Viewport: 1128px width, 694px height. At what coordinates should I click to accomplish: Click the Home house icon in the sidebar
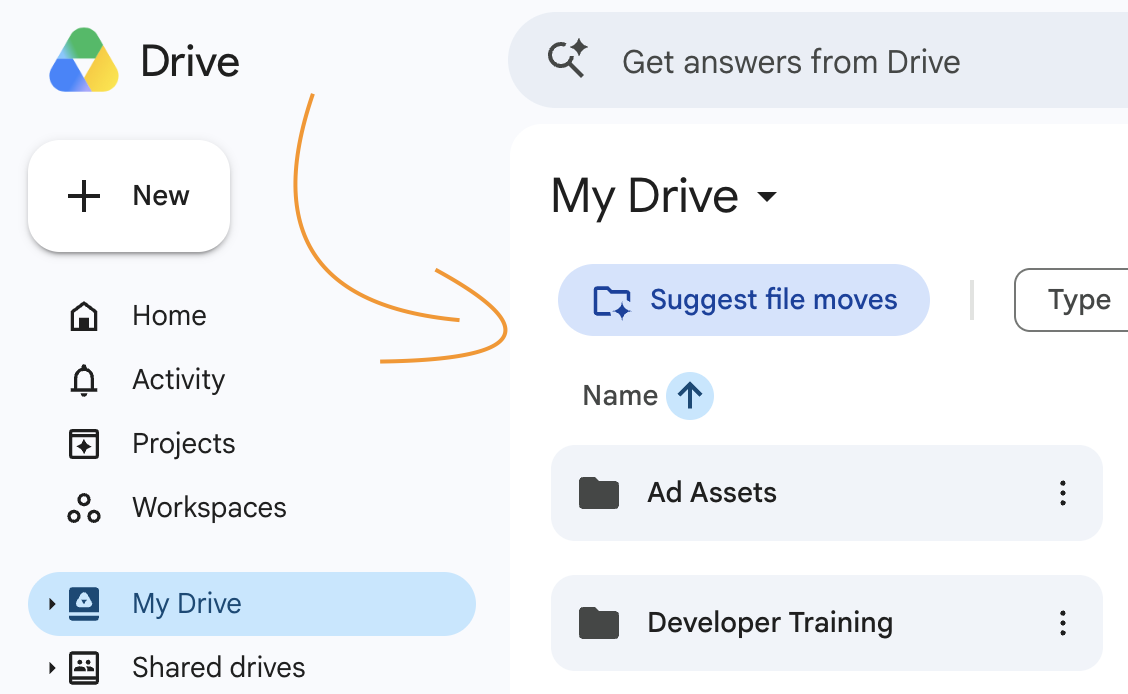click(83, 316)
